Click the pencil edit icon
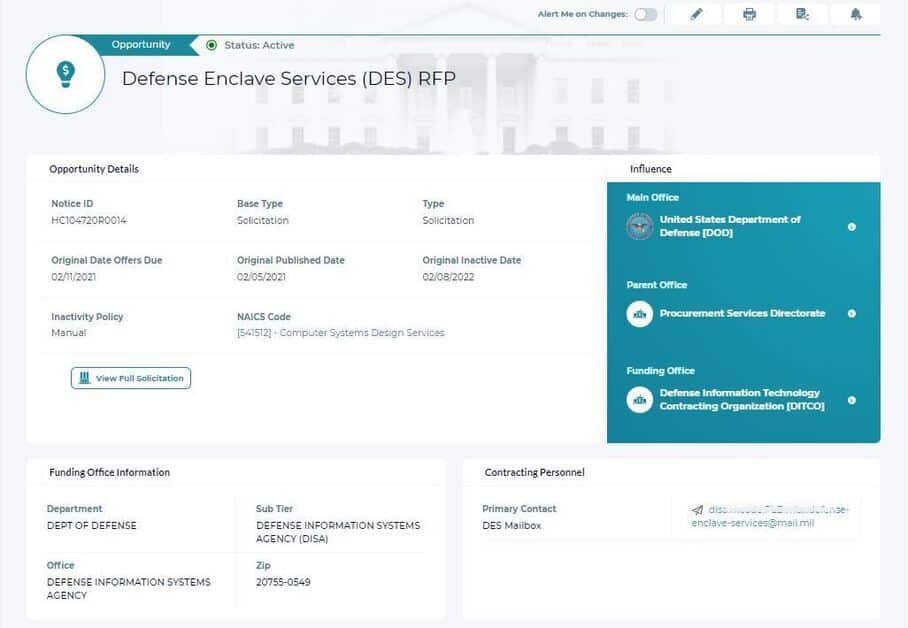The width and height of the screenshot is (908, 628). pos(697,14)
